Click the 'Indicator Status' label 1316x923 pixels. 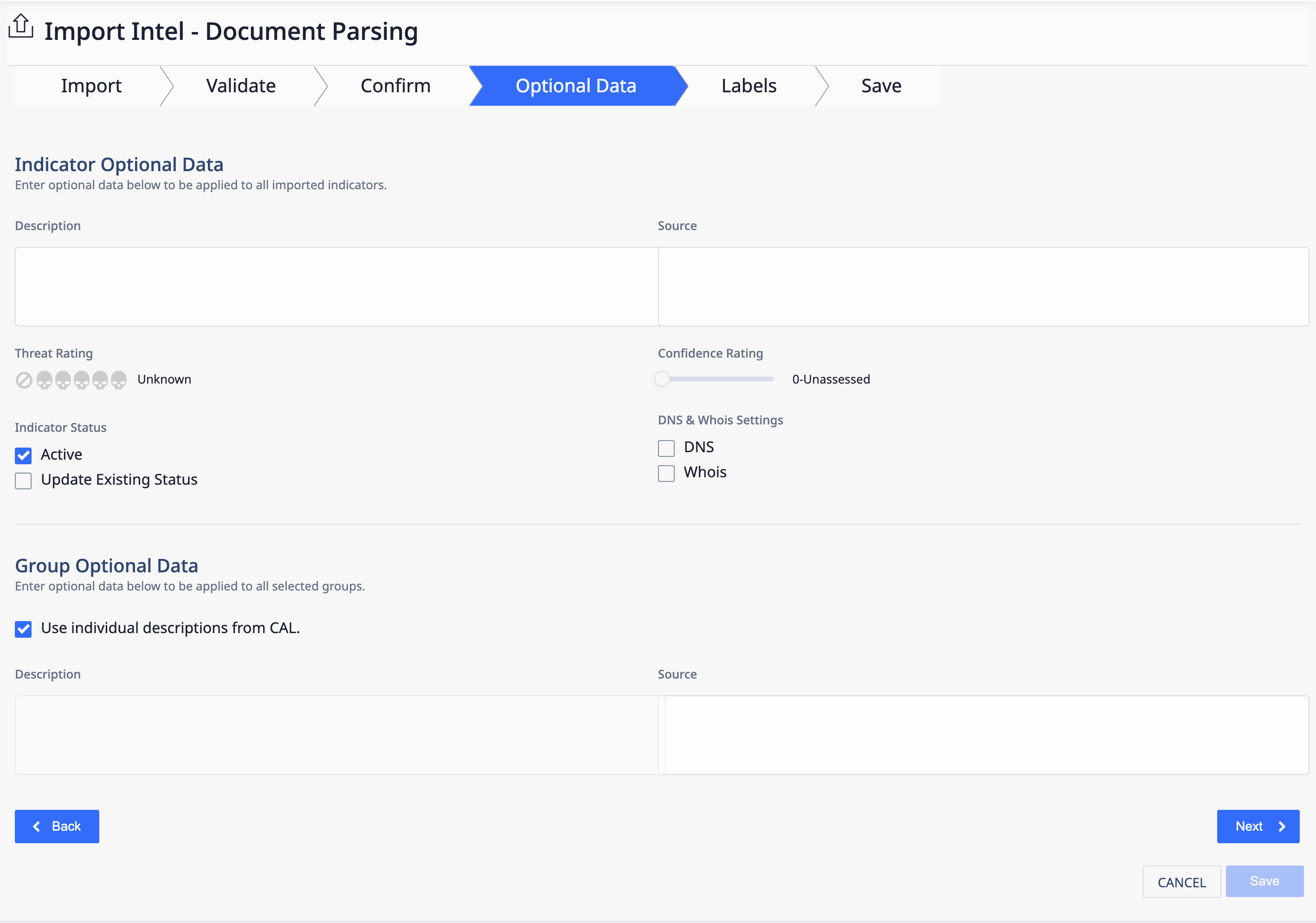coord(61,428)
